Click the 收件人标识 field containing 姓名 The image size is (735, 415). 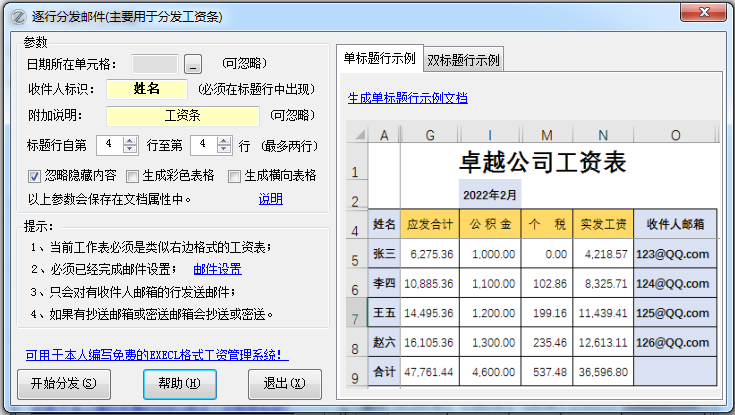146,89
